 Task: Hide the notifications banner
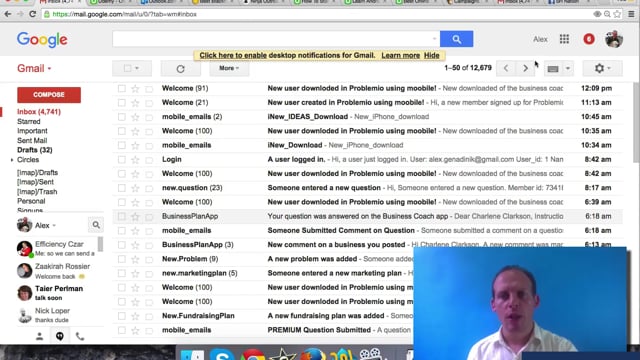click(431, 56)
